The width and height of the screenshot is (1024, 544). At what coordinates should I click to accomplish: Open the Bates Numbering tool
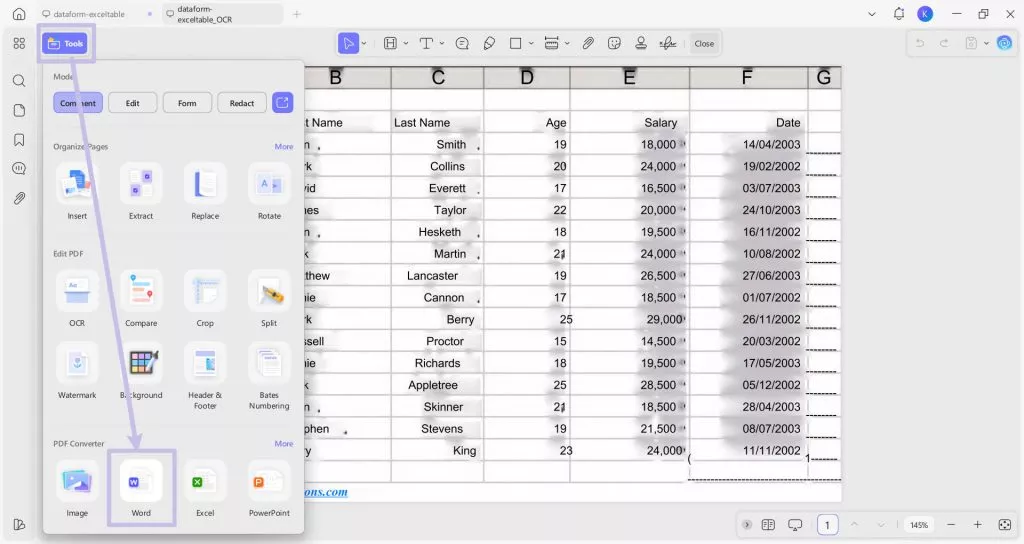pos(269,376)
